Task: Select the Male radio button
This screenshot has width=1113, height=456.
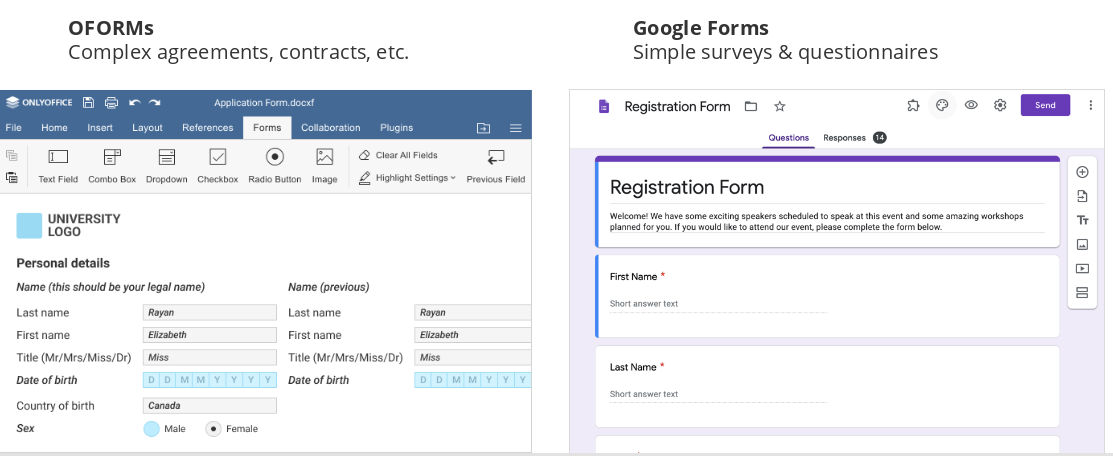Action: 151,429
